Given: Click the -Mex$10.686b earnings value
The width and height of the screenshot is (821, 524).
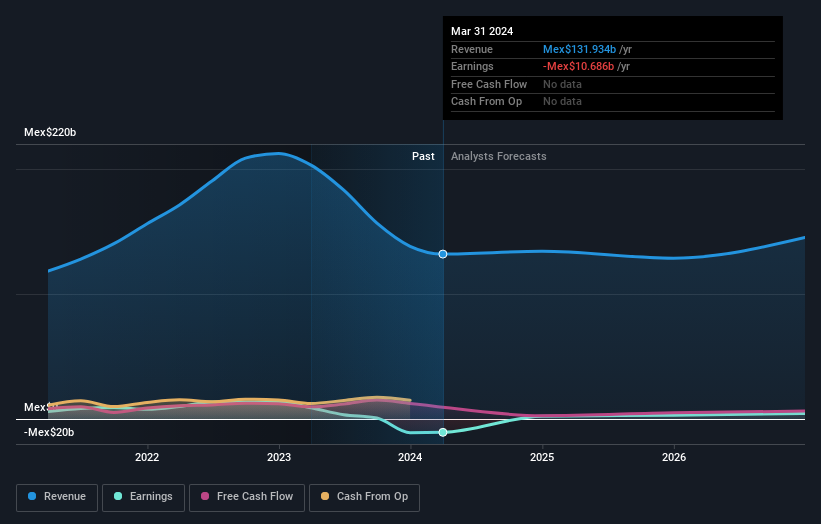Looking at the screenshot, I should (x=579, y=66).
